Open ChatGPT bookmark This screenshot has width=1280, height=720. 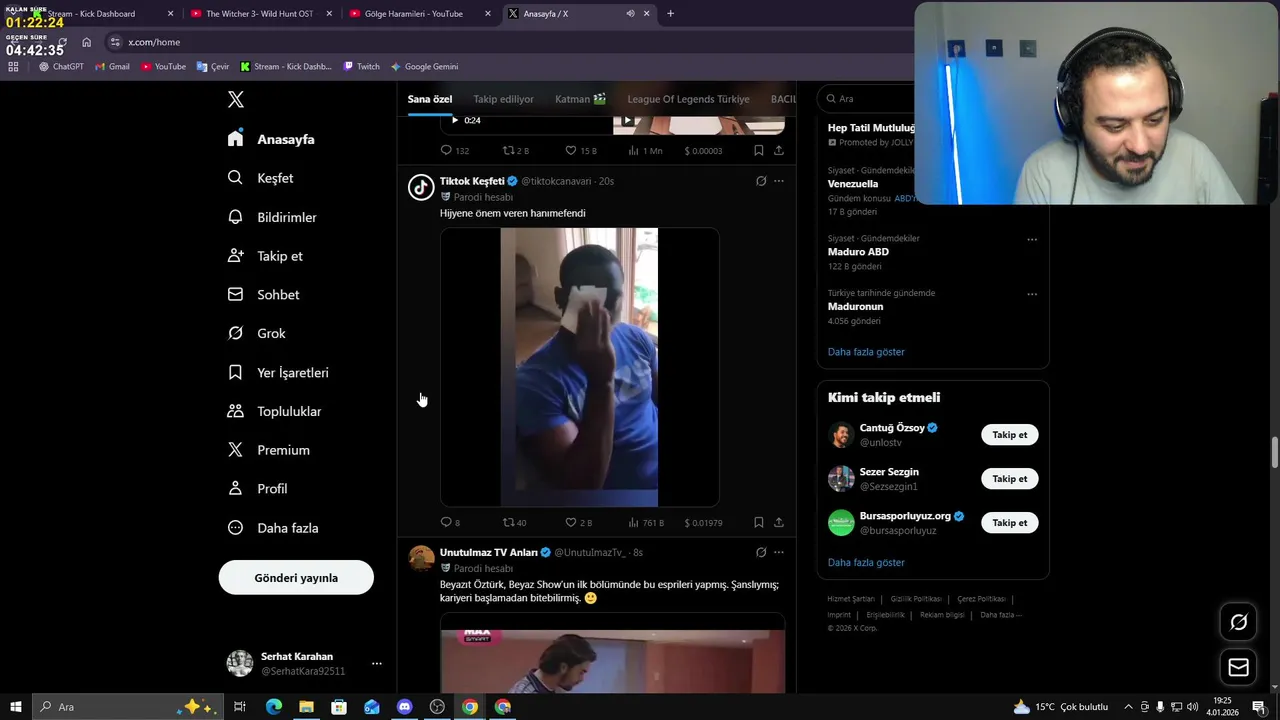61,67
